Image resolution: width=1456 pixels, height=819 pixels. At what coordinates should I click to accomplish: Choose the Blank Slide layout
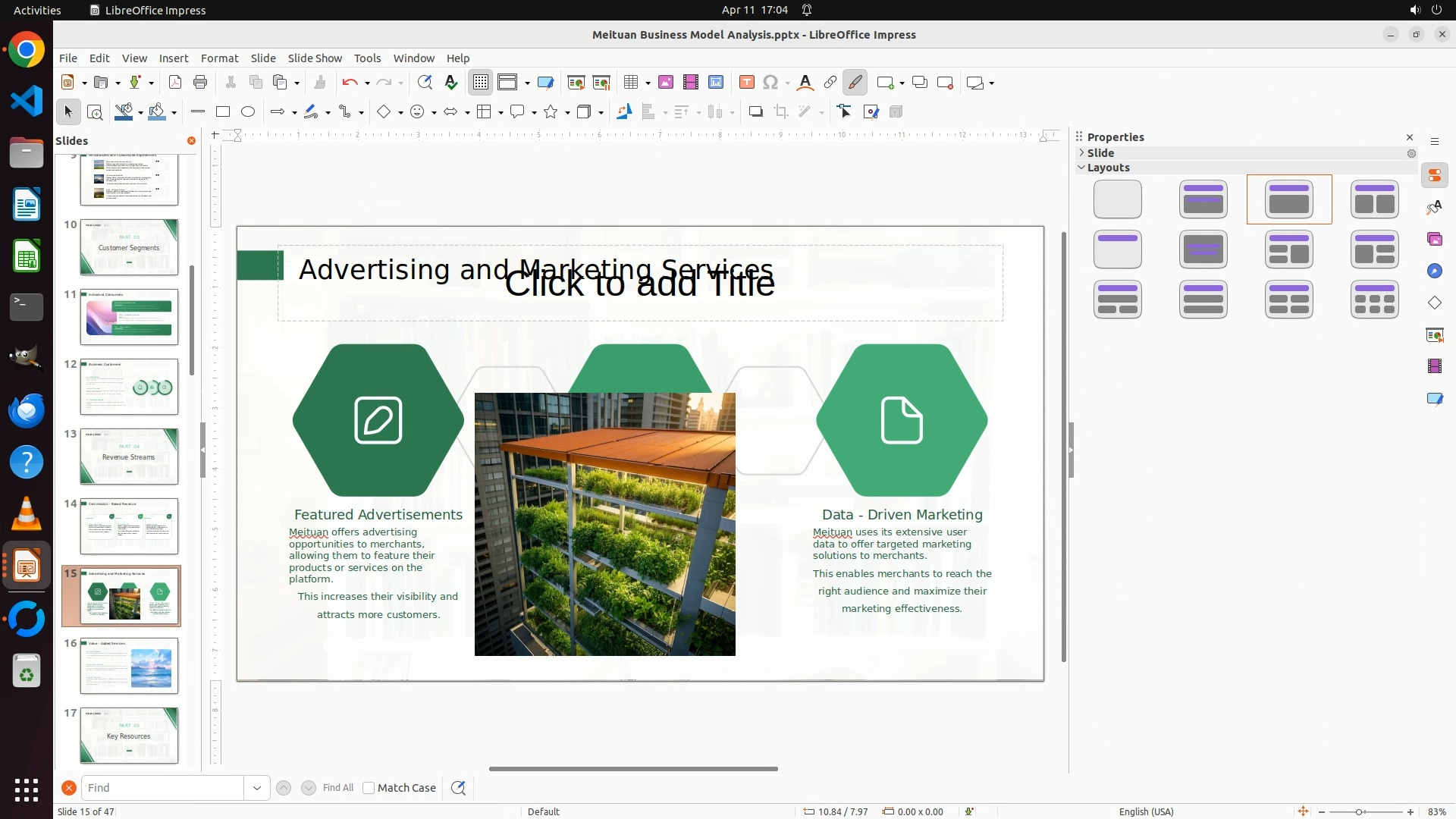coord(1117,199)
